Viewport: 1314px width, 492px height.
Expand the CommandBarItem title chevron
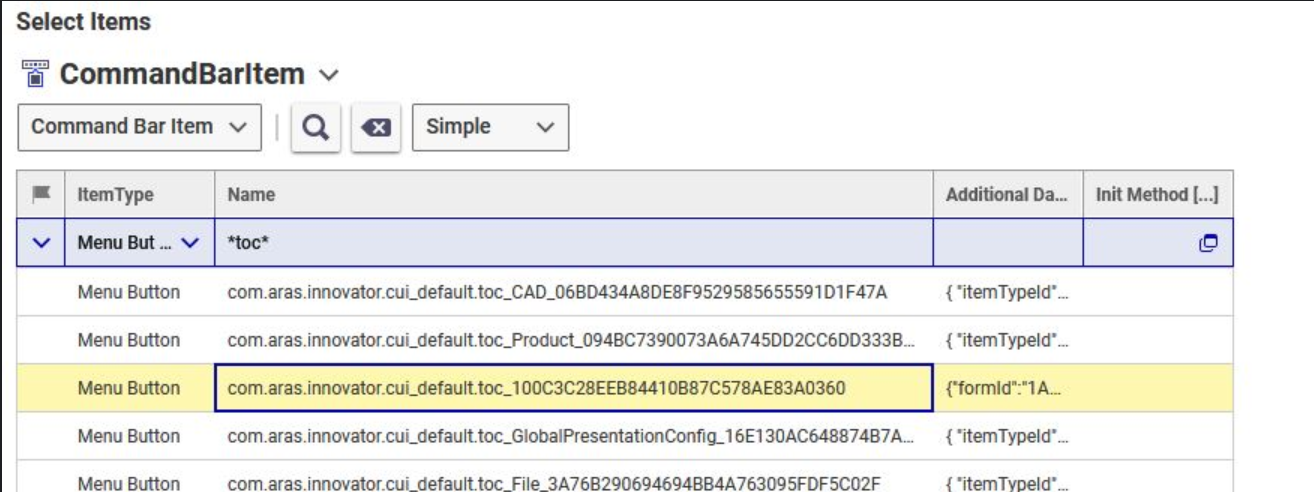(x=328, y=75)
